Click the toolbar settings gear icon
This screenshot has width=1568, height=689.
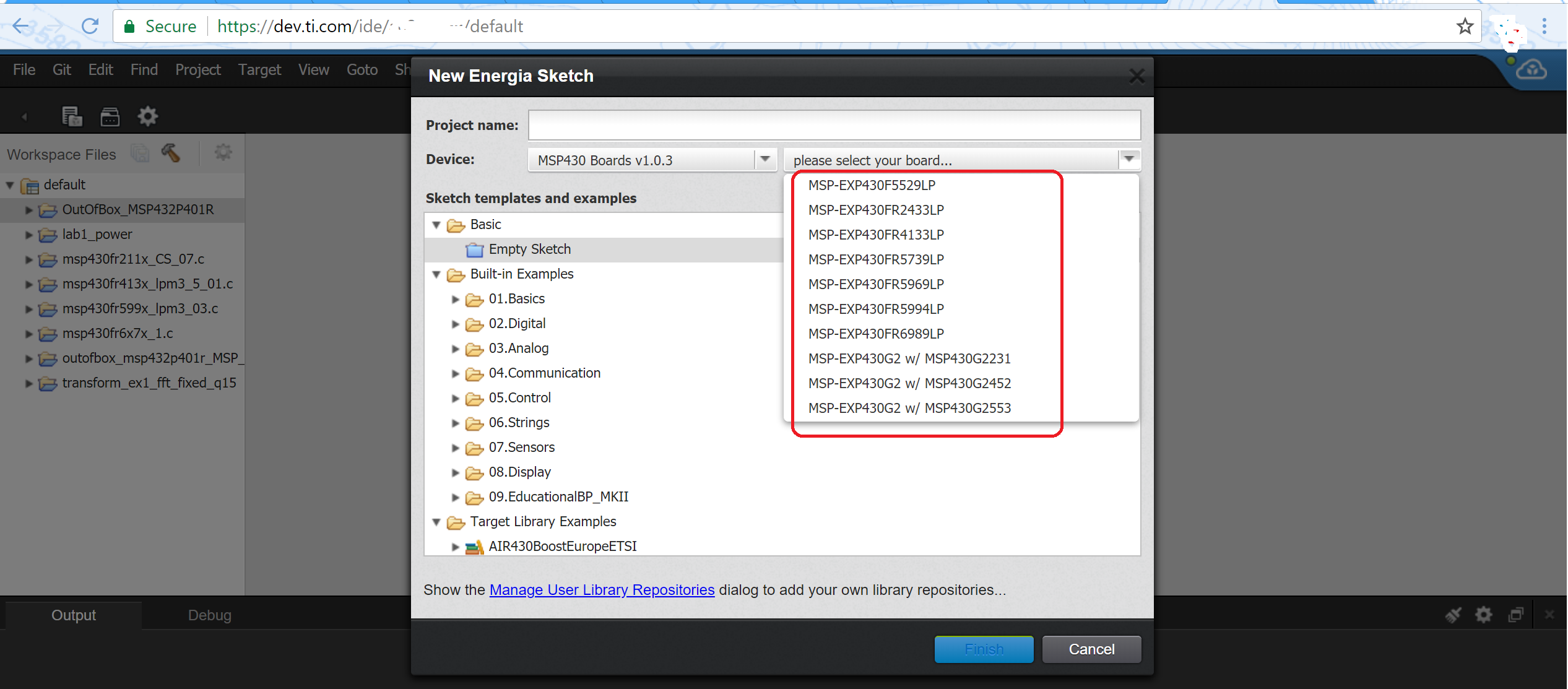(x=147, y=116)
